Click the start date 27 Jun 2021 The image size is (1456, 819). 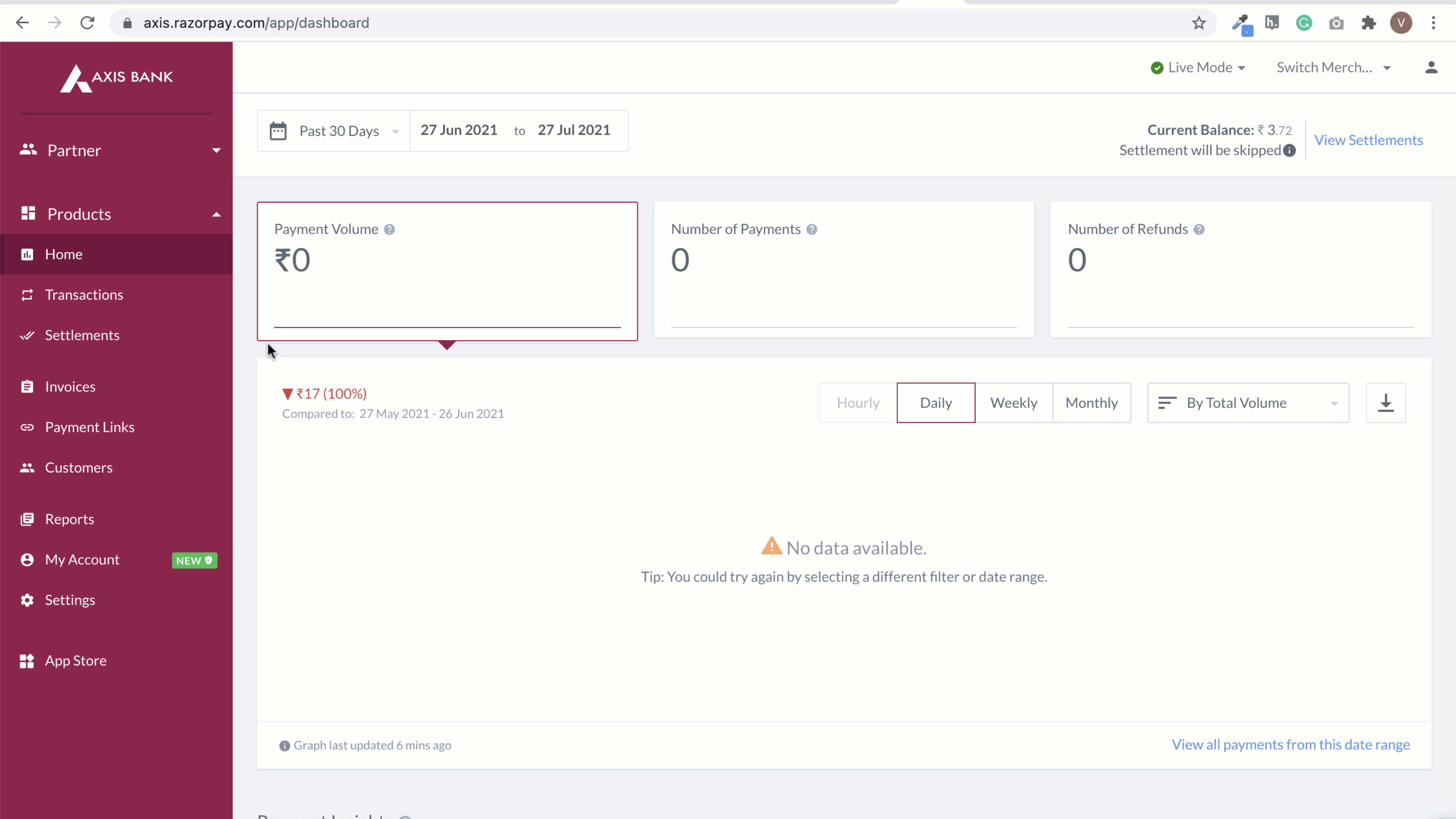pyautogui.click(x=458, y=130)
